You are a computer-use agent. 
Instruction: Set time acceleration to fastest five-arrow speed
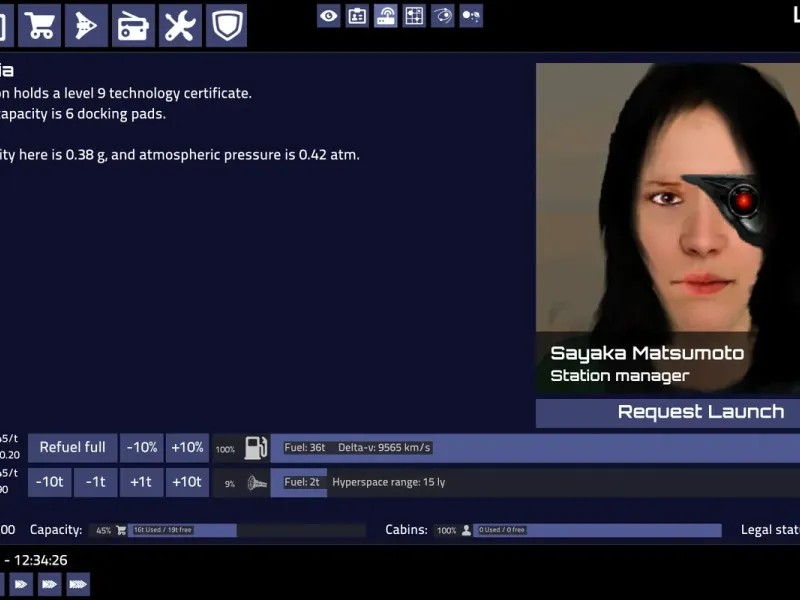pos(78,584)
